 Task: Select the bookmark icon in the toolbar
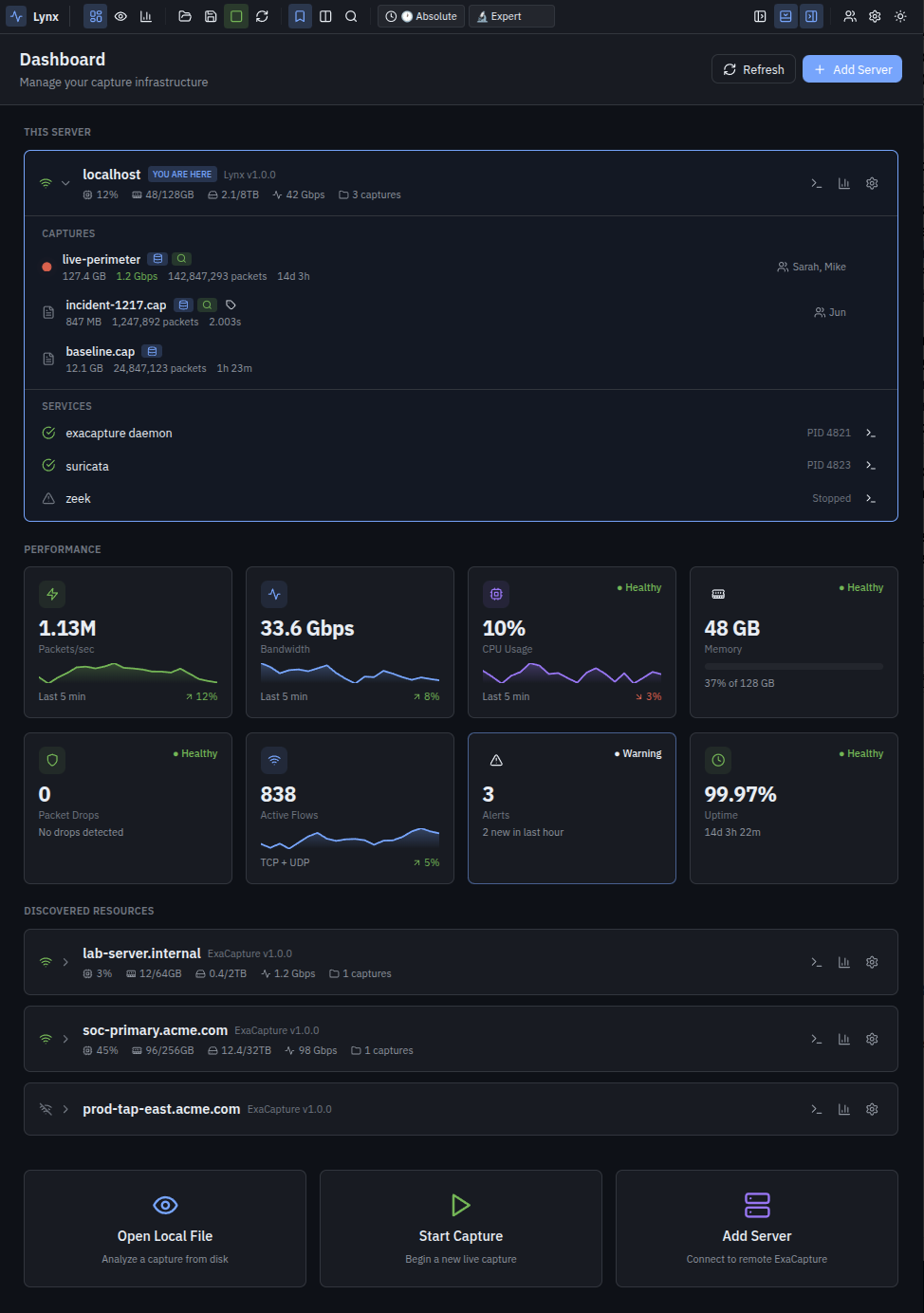click(x=300, y=16)
